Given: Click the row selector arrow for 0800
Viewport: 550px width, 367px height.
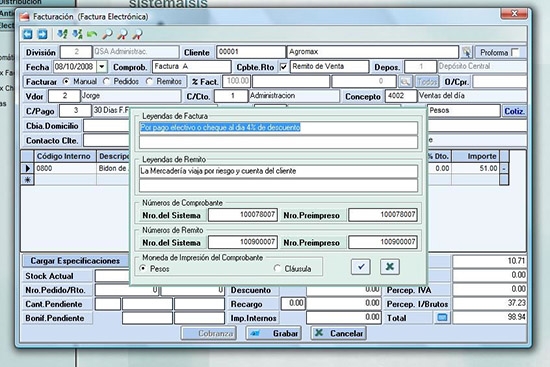Looking at the screenshot, I should pyautogui.click(x=27, y=168).
